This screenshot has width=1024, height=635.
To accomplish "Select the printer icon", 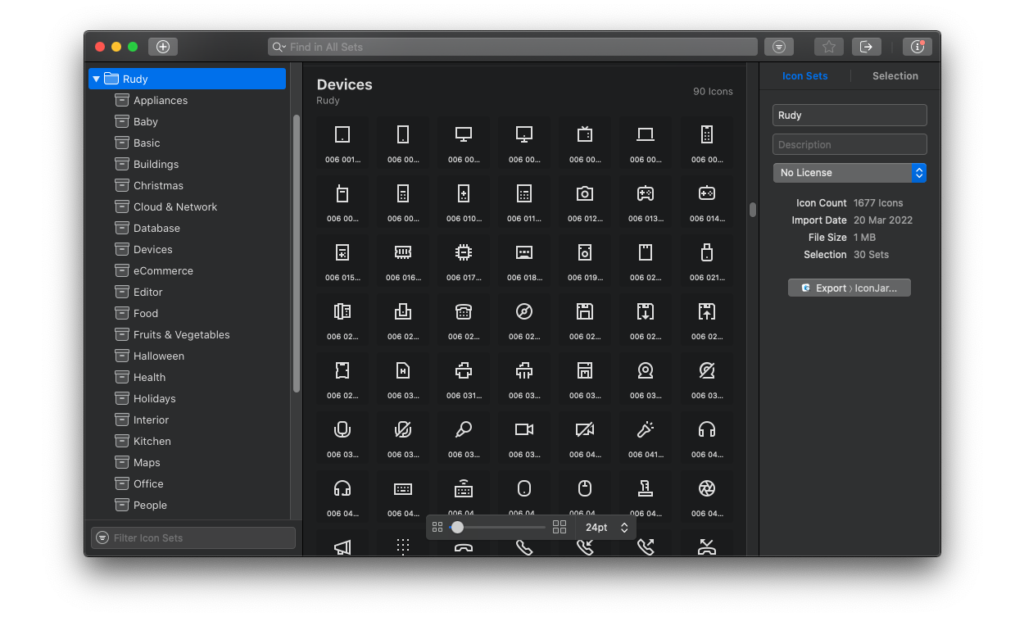I will [463, 371].
